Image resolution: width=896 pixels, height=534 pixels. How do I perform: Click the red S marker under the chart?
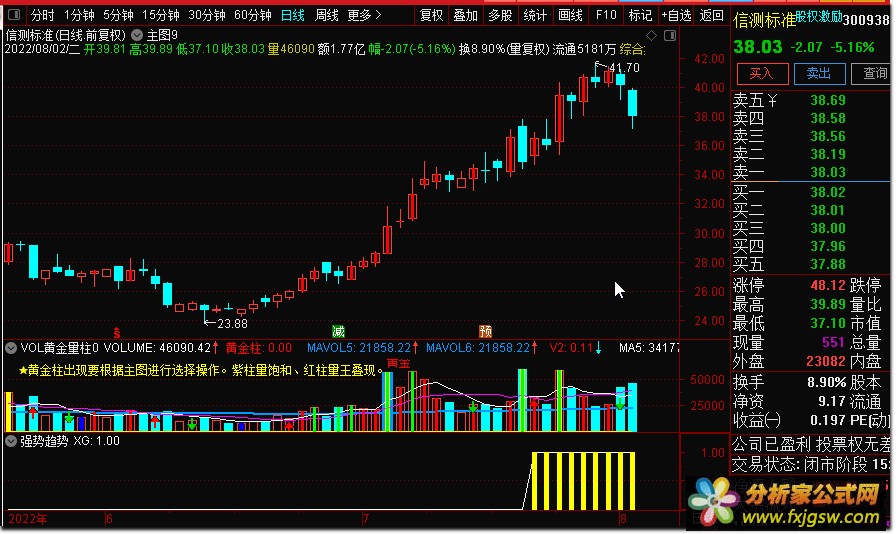[117, 333]
